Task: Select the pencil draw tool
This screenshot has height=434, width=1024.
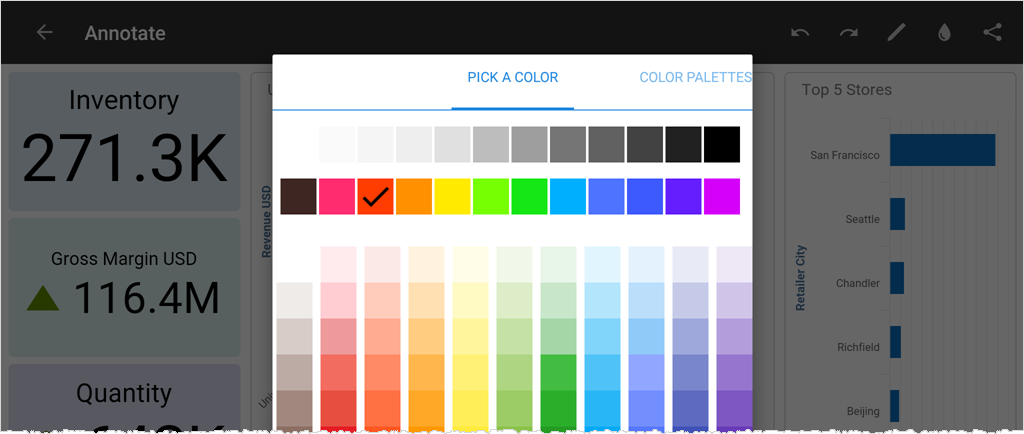Action: point(896,33)
